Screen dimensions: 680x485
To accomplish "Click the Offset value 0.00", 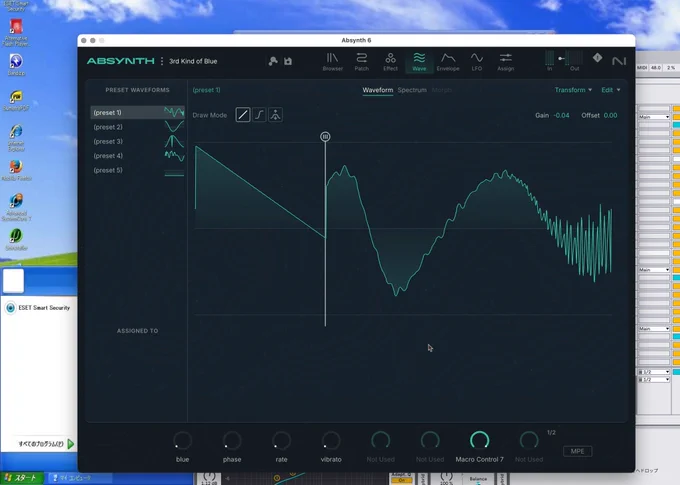I will click(x=610, y=115).
